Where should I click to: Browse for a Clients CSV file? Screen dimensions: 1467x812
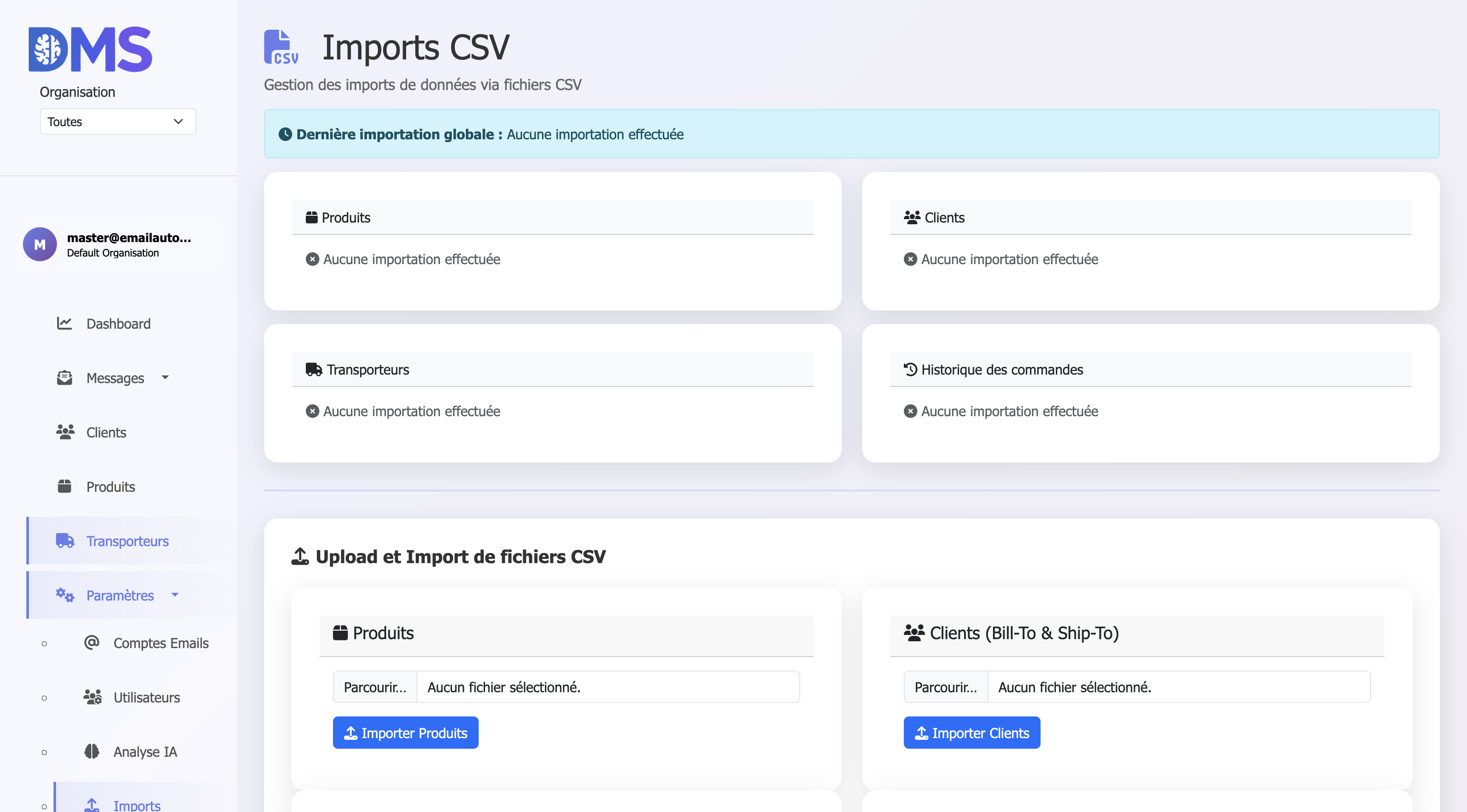(945, 687)
